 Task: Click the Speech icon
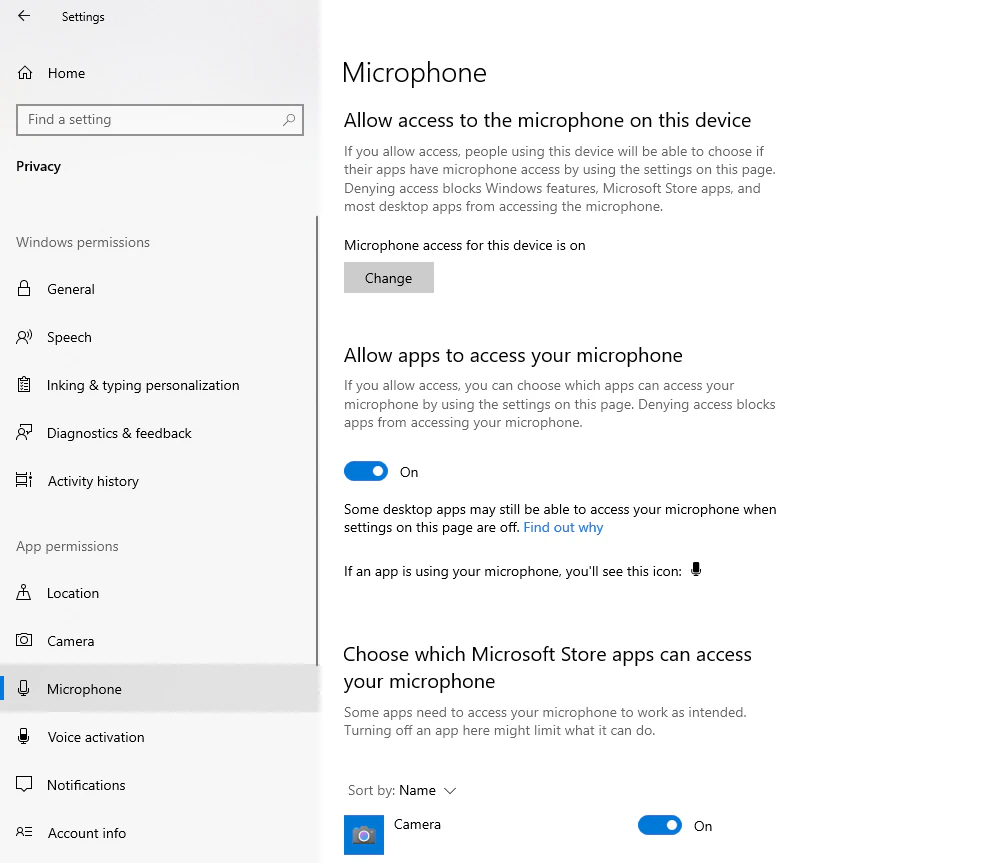coord(24,337)
